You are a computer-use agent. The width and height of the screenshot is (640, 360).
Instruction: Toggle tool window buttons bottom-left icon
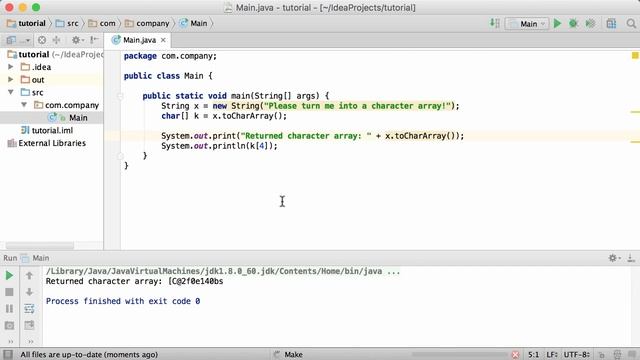[8, 354]
